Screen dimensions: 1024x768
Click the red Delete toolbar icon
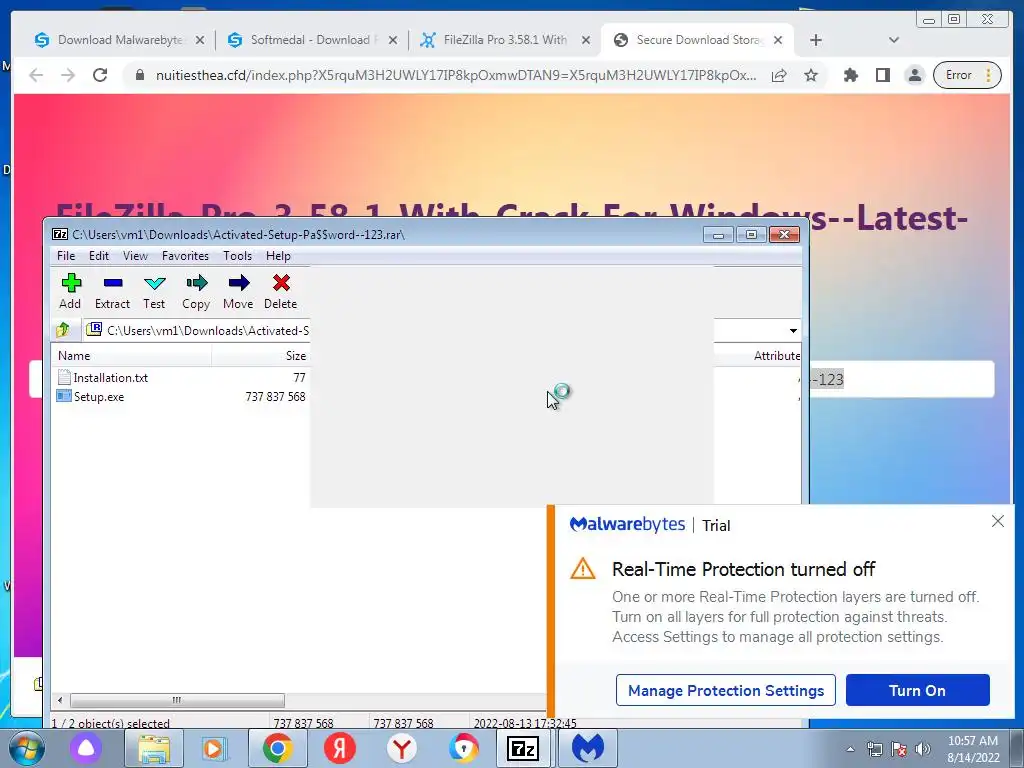click(281, 291)
